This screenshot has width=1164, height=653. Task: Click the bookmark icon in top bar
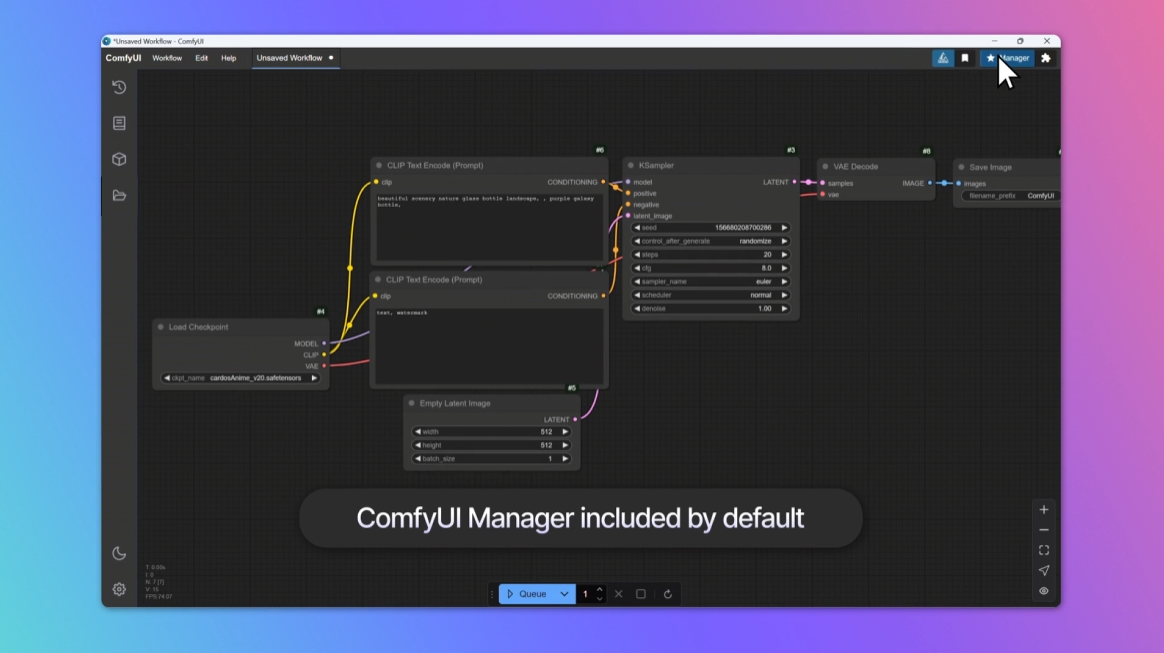tap(965, 58)
